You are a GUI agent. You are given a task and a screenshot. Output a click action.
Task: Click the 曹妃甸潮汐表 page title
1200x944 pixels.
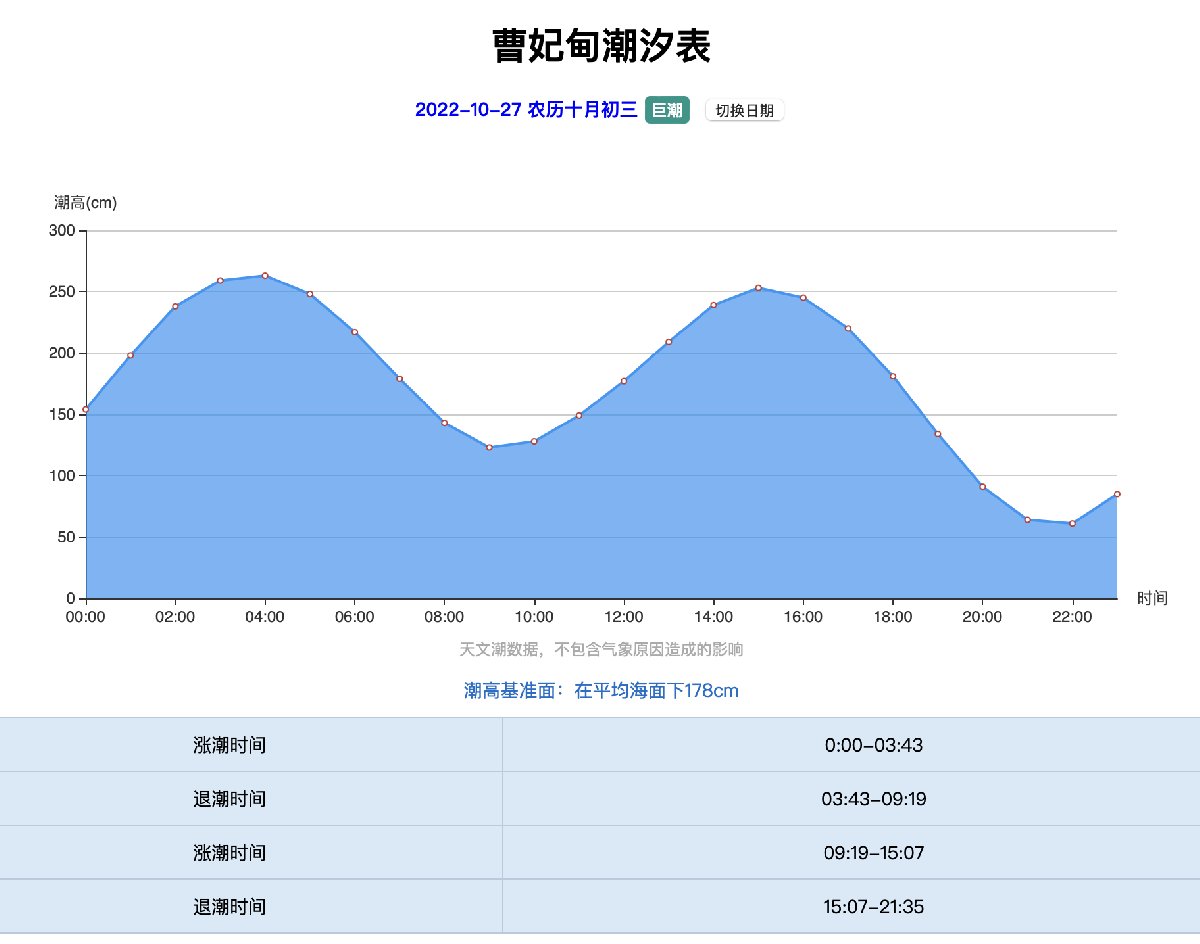[601, 46]
